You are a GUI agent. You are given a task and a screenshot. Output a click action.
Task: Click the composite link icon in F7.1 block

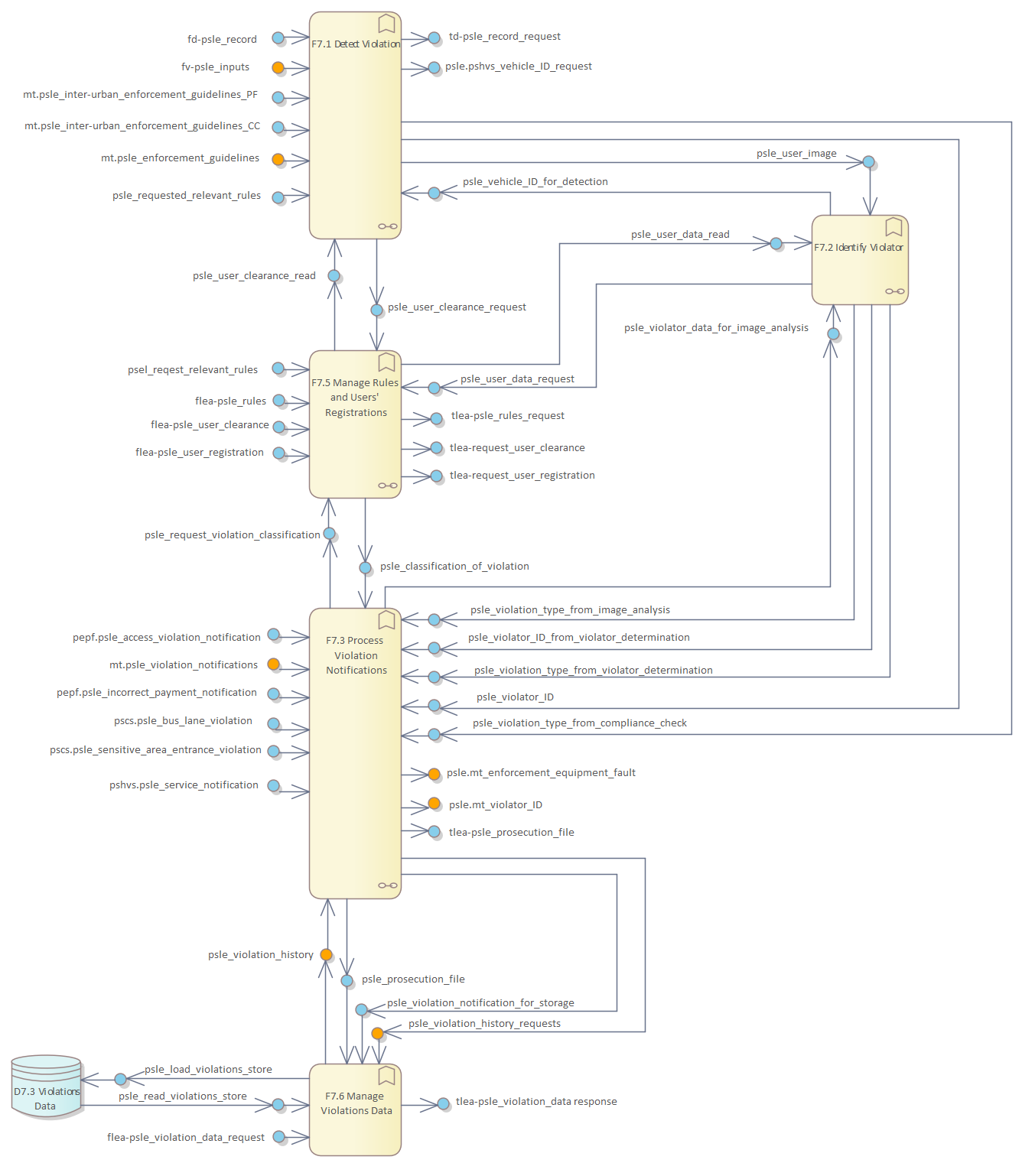[x=388, y=226]
